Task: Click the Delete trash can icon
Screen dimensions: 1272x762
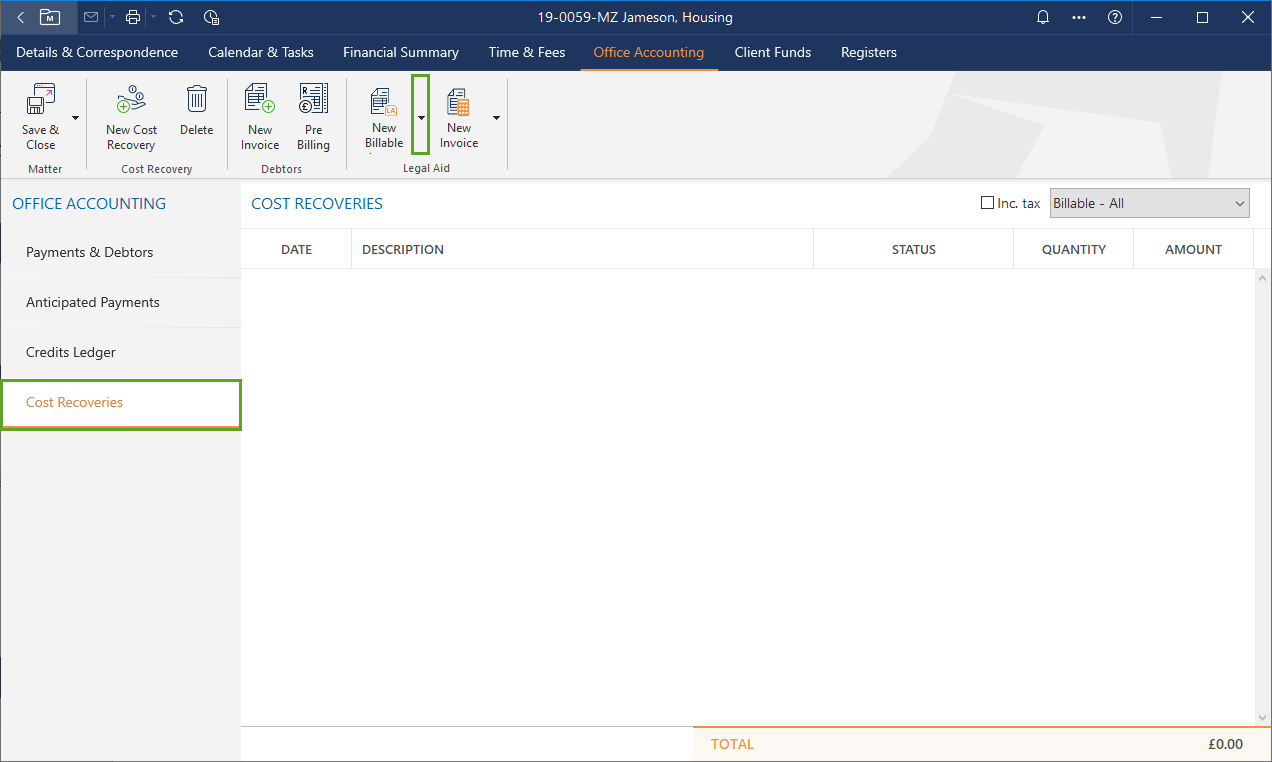Action: pos(197,100)
